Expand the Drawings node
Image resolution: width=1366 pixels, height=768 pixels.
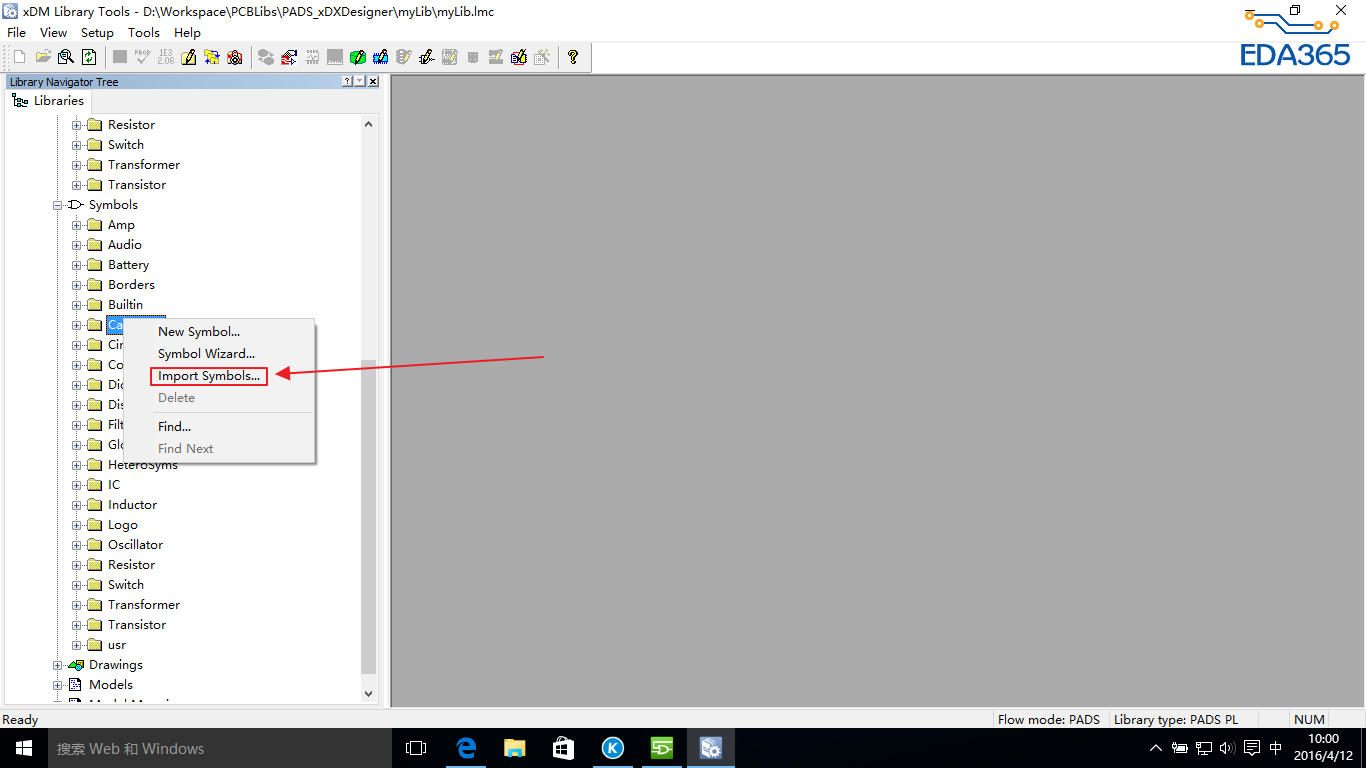pyautogui.click(x=58, y=665)
